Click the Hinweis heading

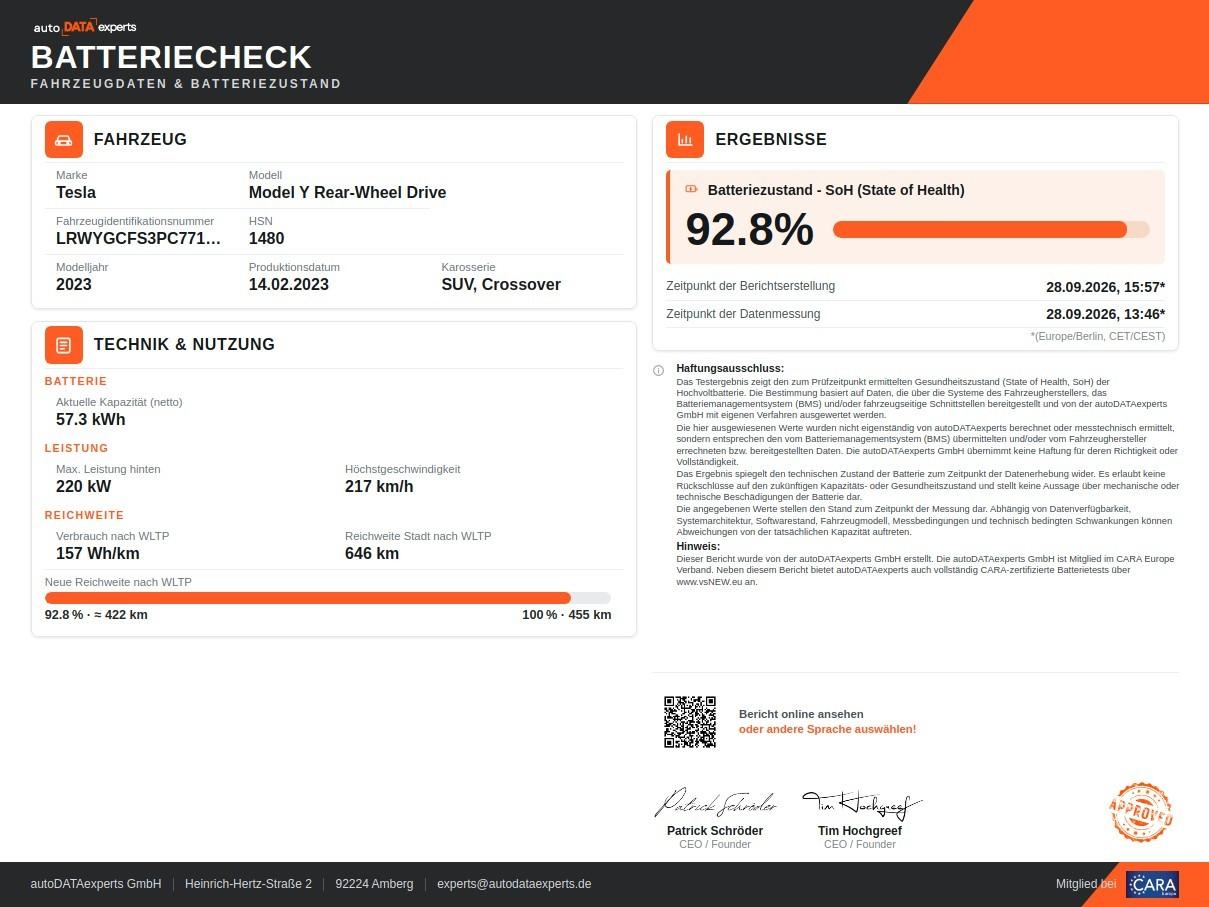pos(699,546)
